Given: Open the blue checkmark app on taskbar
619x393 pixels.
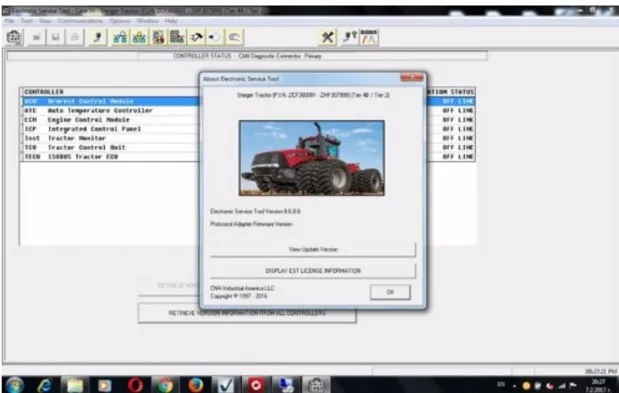Looking at the screenshot, I should click(225, 385).
